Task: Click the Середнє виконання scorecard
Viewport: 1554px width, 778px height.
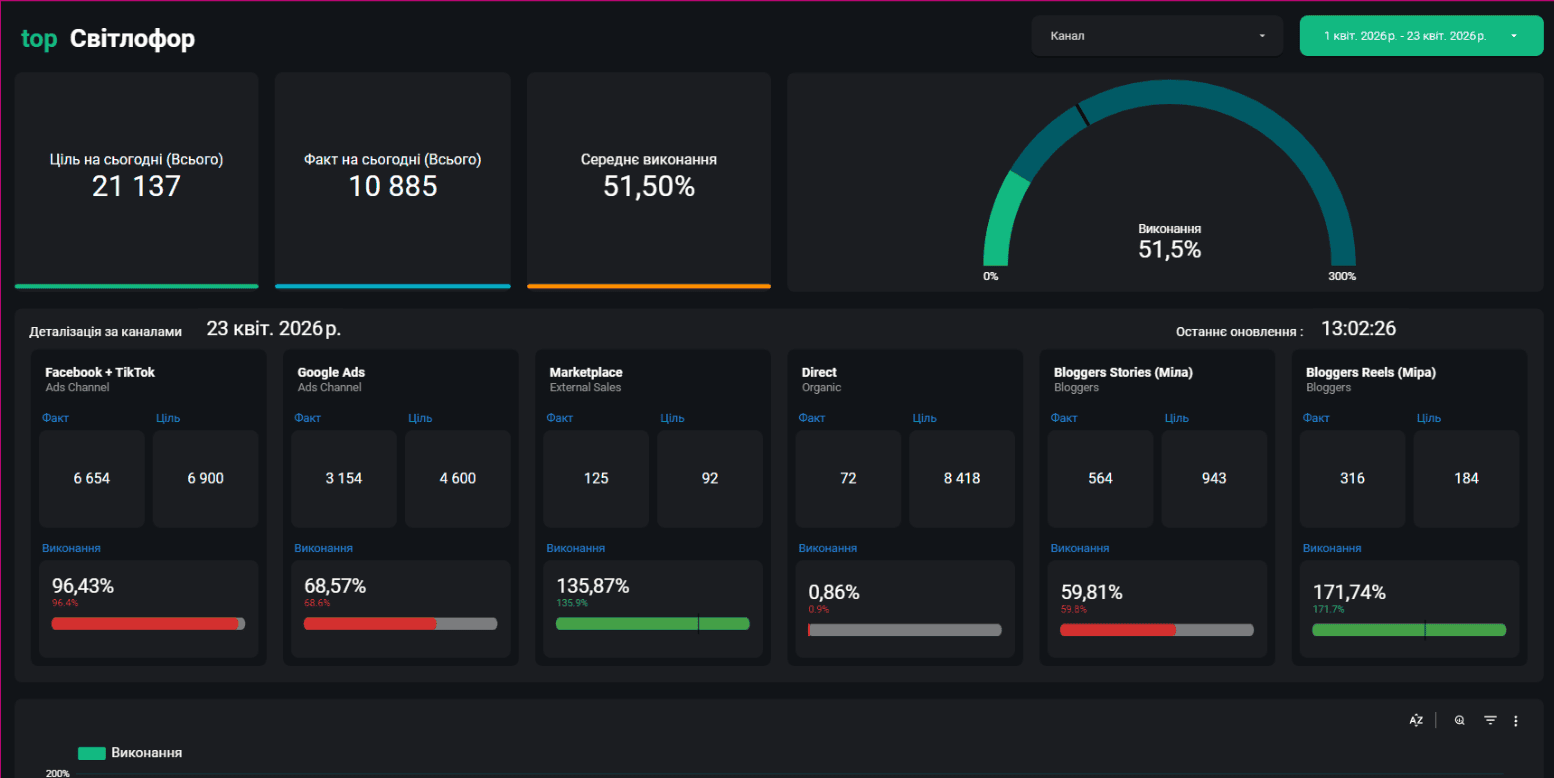Action: click(x=649, y=180)
